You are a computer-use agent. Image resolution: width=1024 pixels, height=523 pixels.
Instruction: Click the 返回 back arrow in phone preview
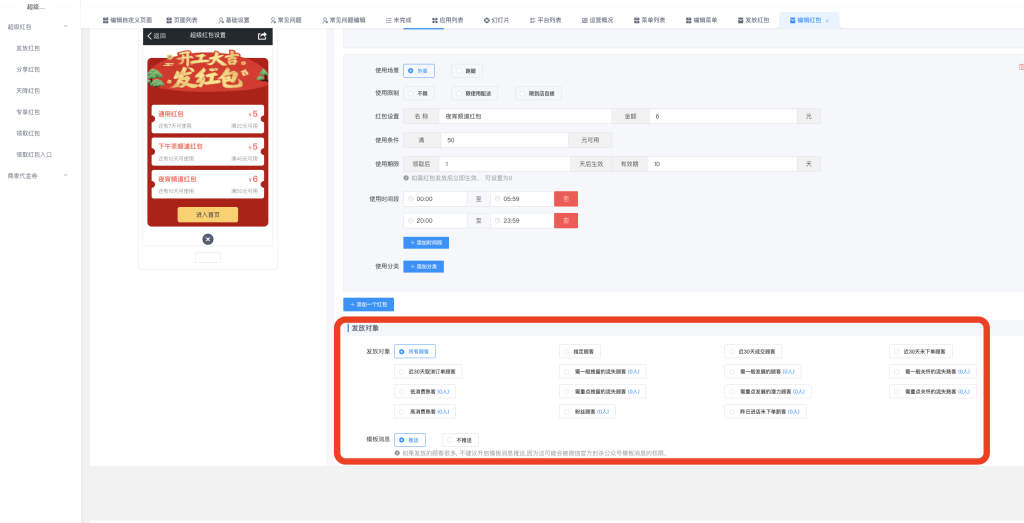(x=156, y=36)
